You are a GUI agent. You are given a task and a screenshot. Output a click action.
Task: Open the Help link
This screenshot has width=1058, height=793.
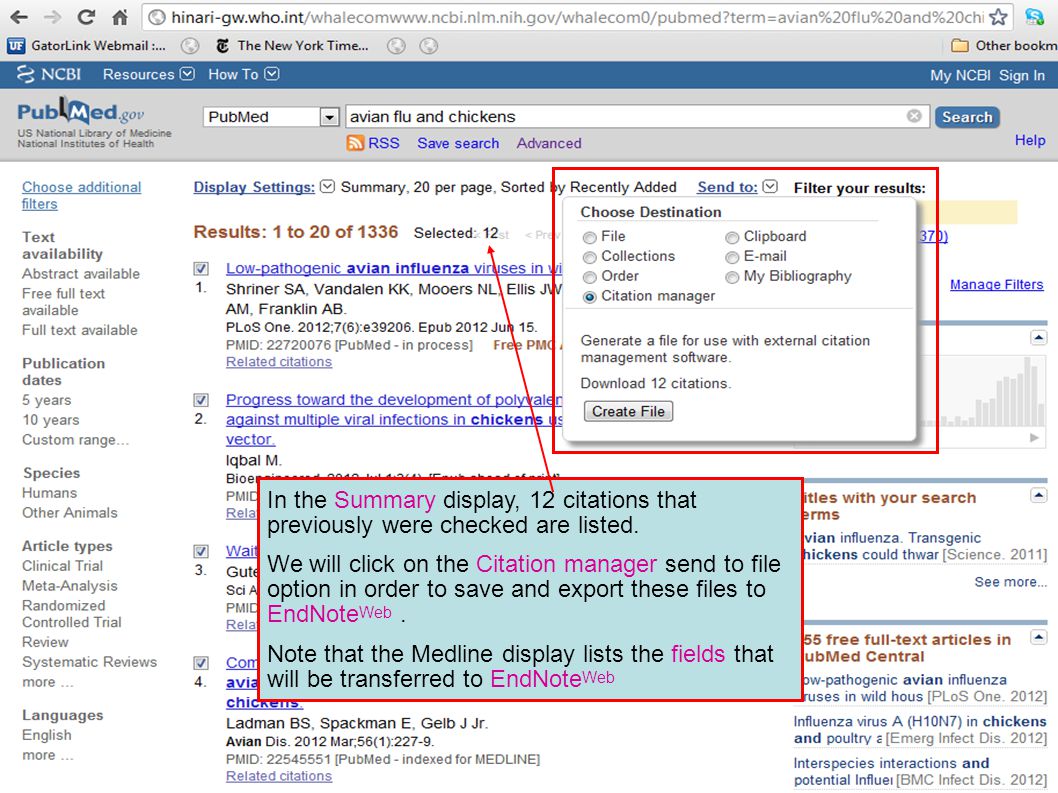(1030, 140)
